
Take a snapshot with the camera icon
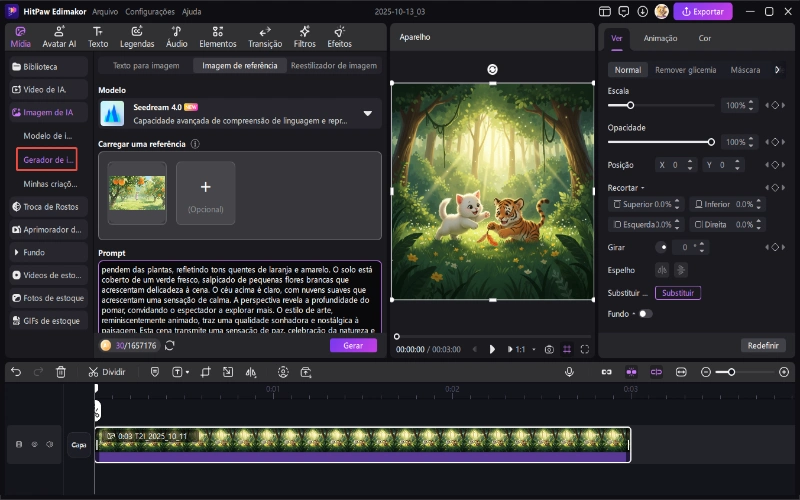549,349
